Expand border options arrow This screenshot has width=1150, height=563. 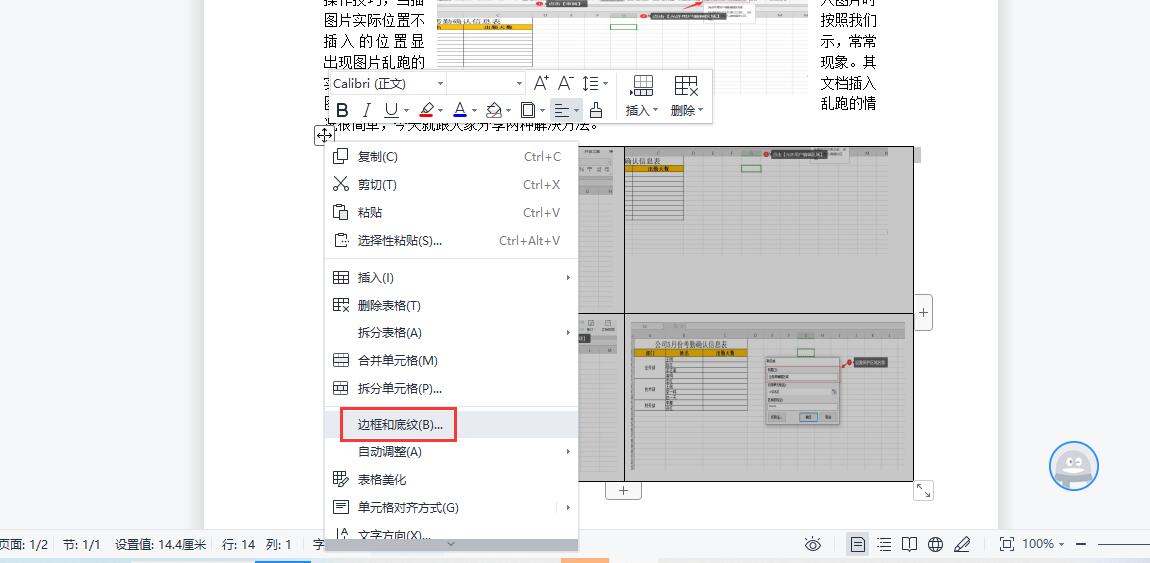coord(542,111)
